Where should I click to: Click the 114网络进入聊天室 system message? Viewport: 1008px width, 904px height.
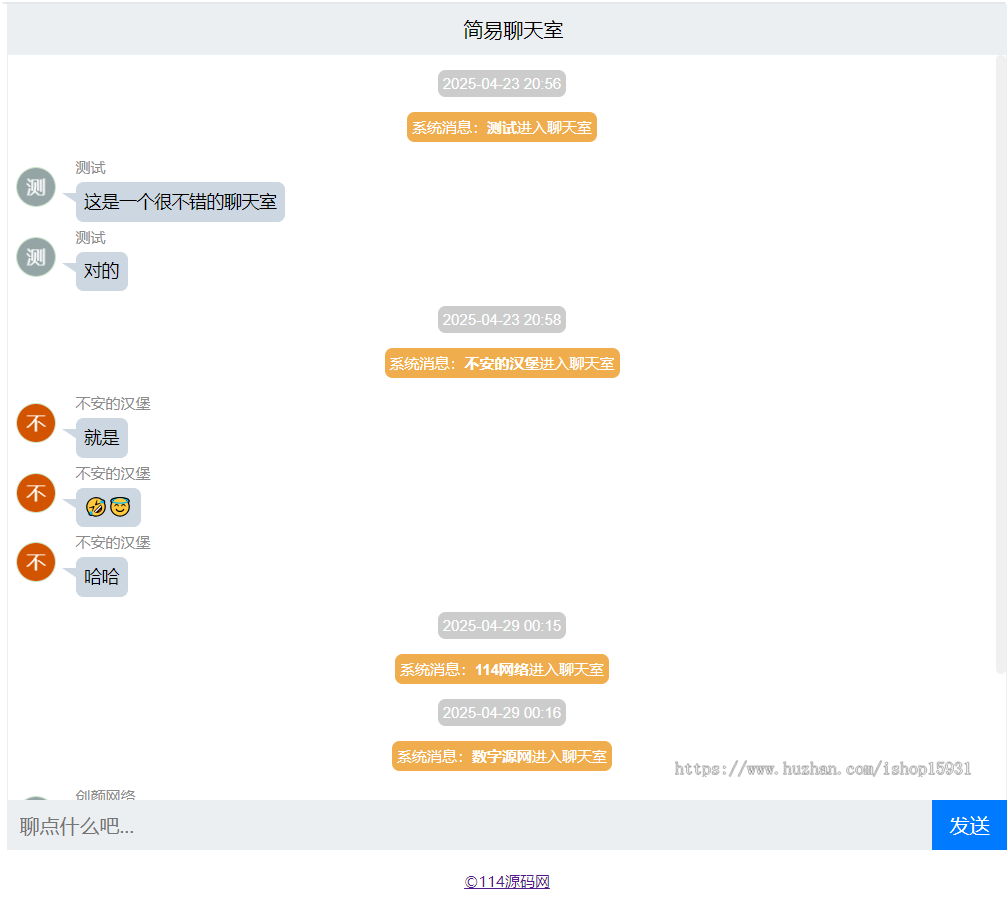click(501, 669)
